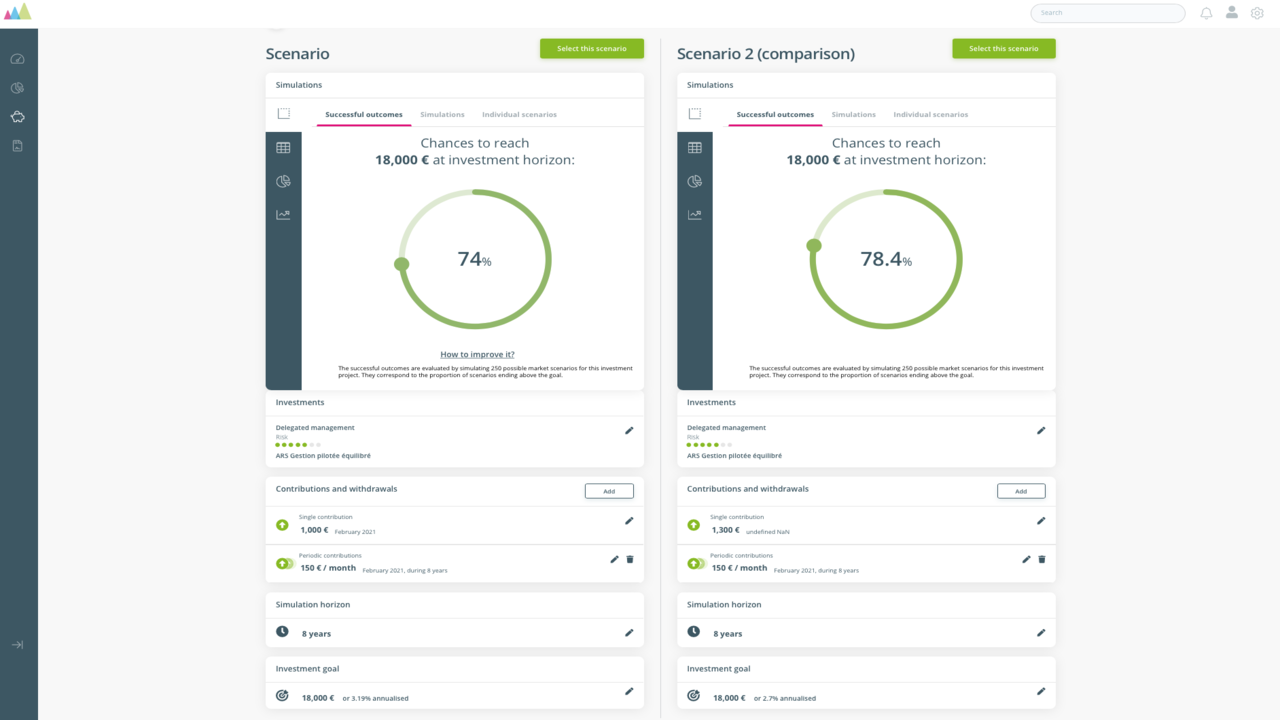Open the user profile icon
Viewport: 1280px width, 720px height.
click(1232, 12)
